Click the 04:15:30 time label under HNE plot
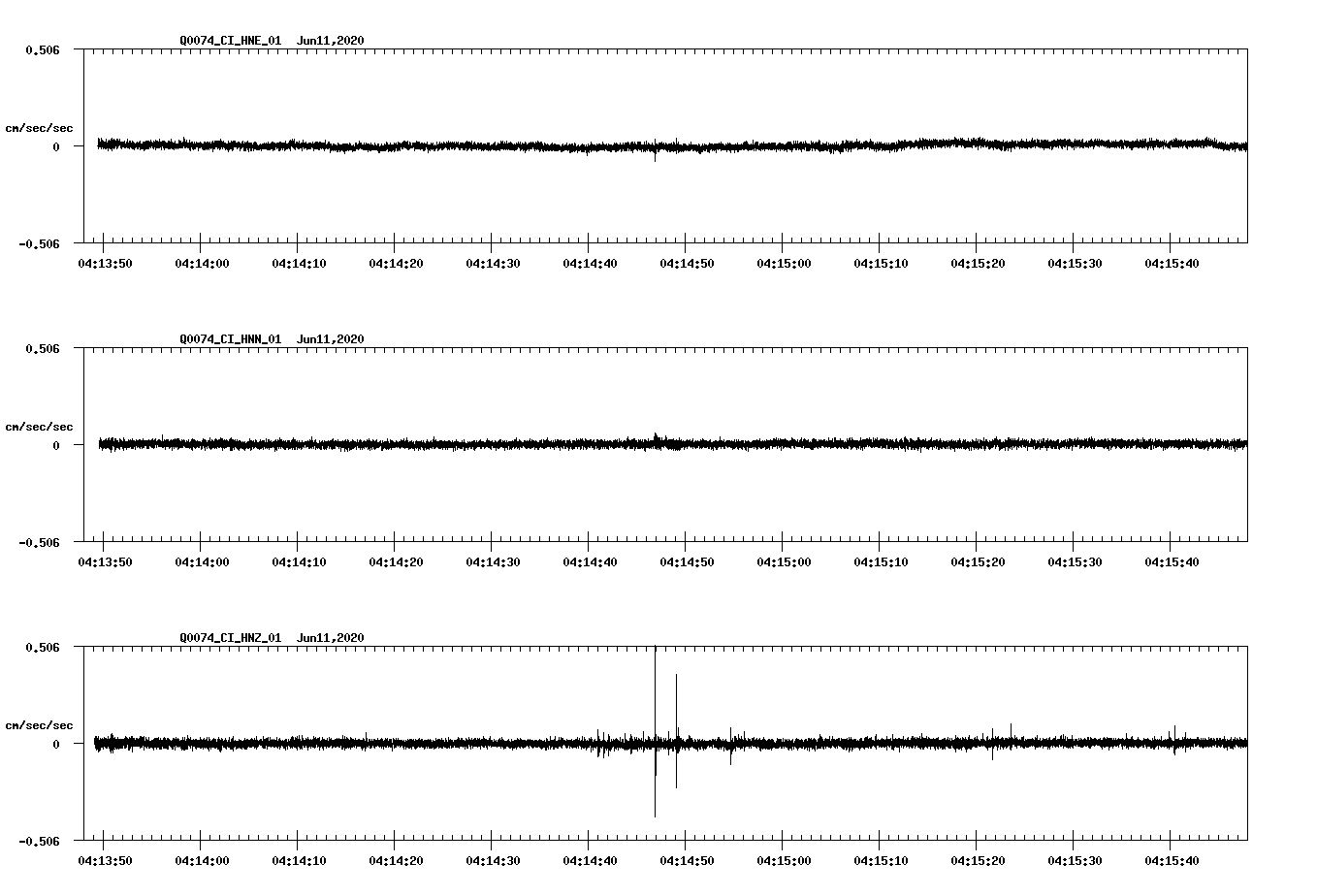Image resolution: width=1317 pixels, height=896 pixels. [x=1075, y=264]
